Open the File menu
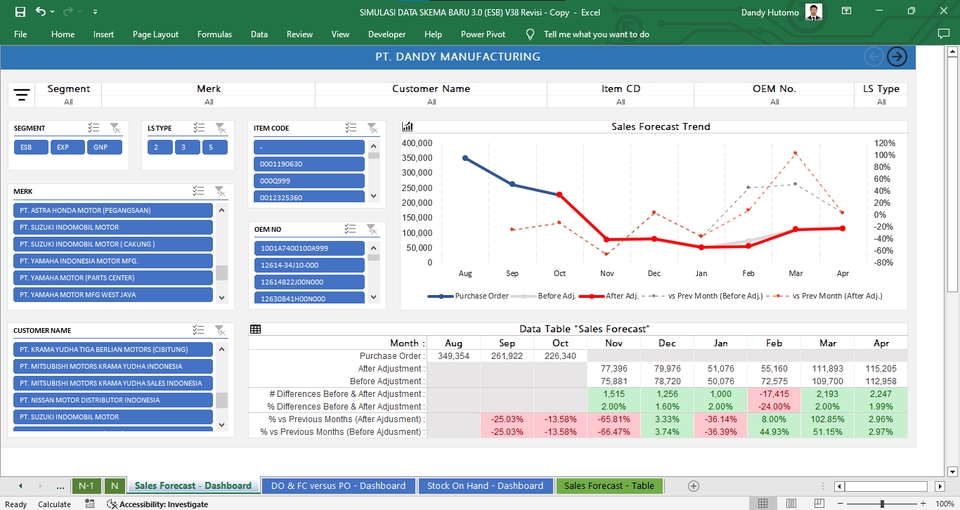Viewport: 960px width, 510px height. [20, 34]
